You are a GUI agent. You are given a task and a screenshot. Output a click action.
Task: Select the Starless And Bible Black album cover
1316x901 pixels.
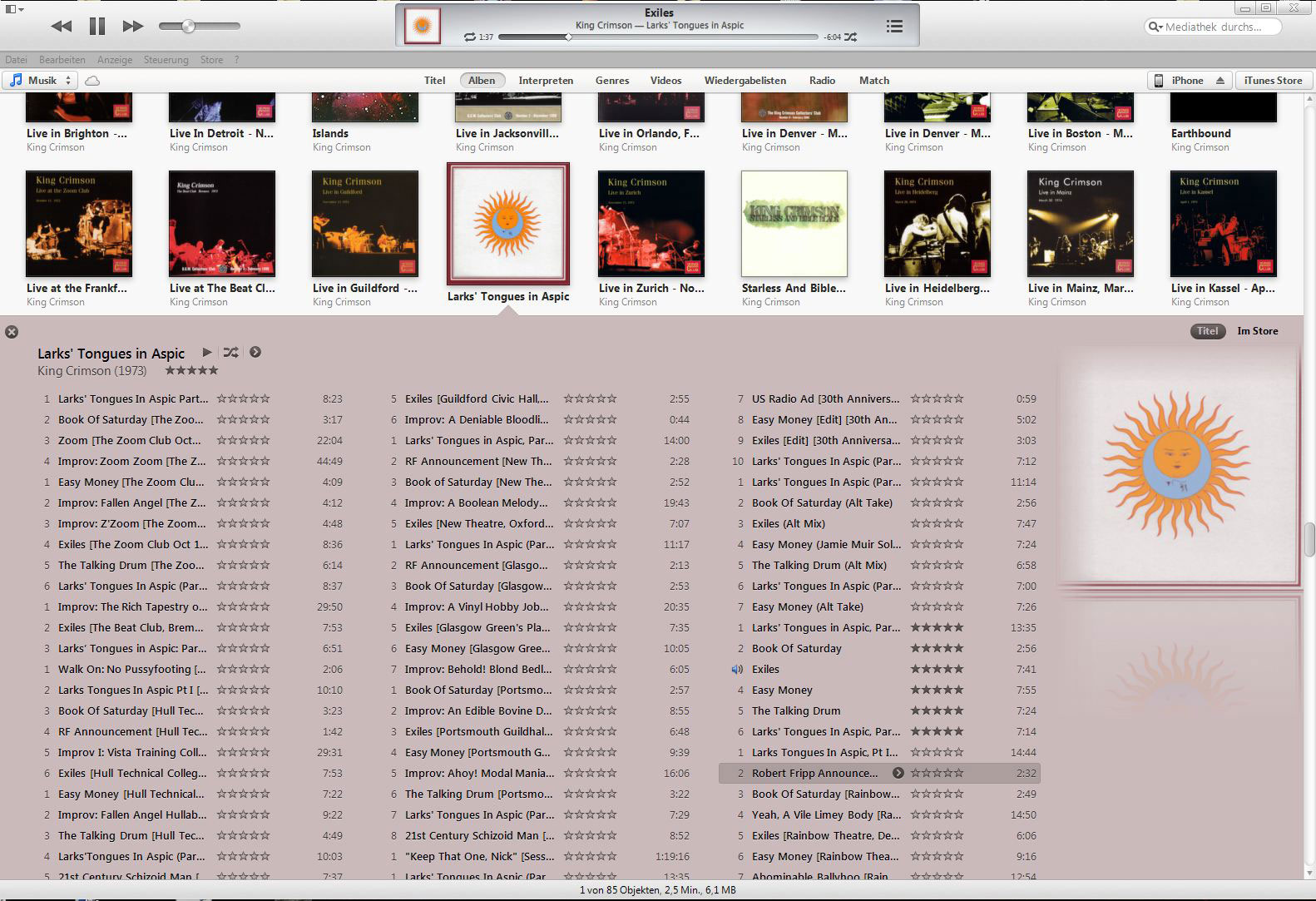794,224
